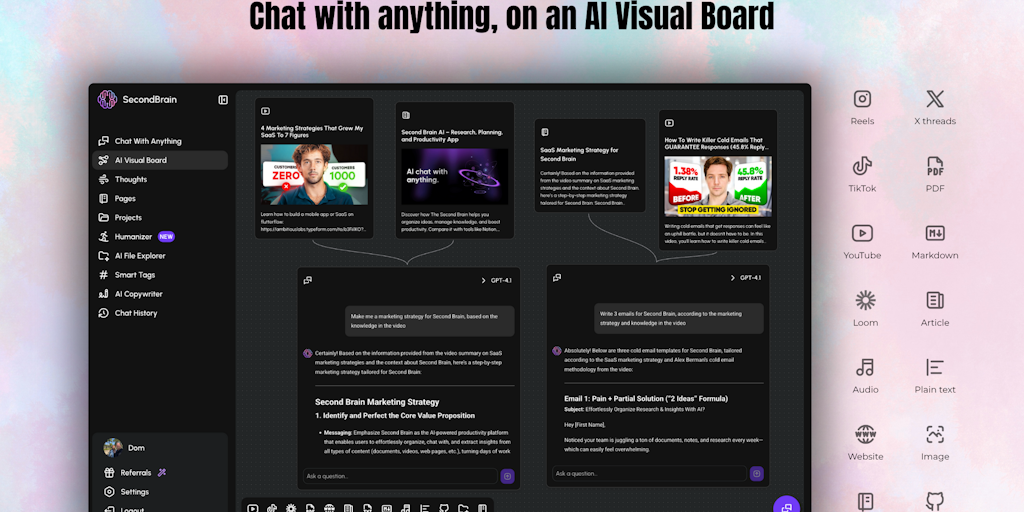1024x512 pixels.
Task: Click the Chat History clock icon
Action: [x=103, y=313]
